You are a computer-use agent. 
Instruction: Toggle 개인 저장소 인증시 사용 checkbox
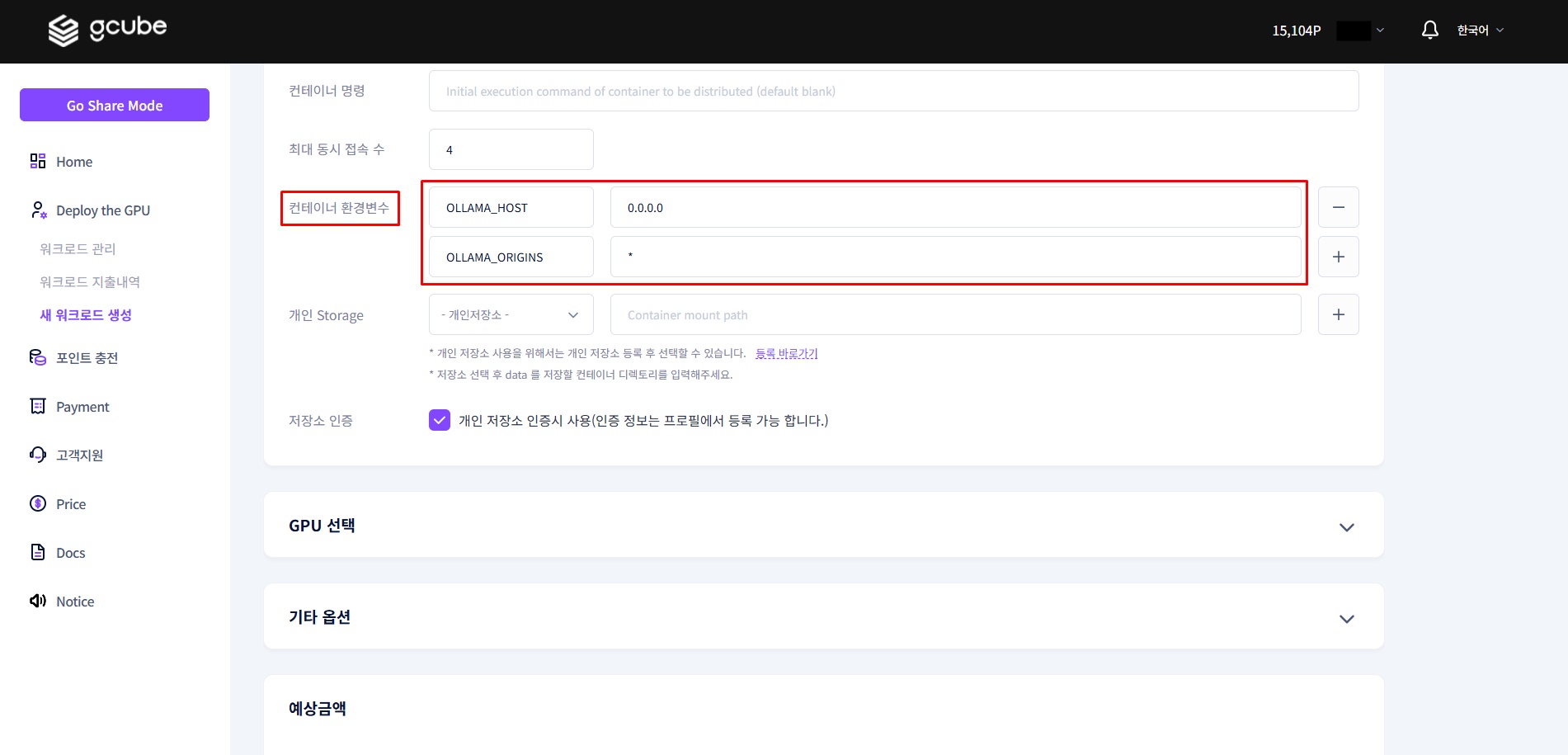(440, 420)
